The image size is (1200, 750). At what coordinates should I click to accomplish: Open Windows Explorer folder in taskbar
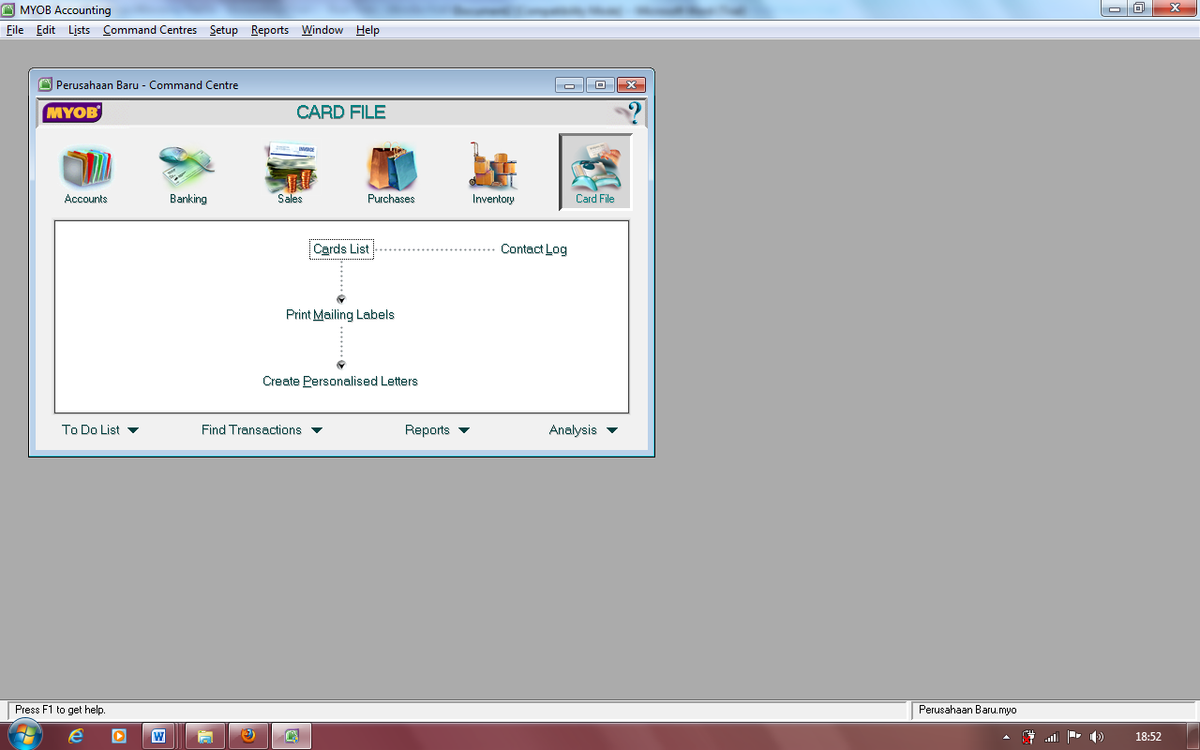[205, 736]
